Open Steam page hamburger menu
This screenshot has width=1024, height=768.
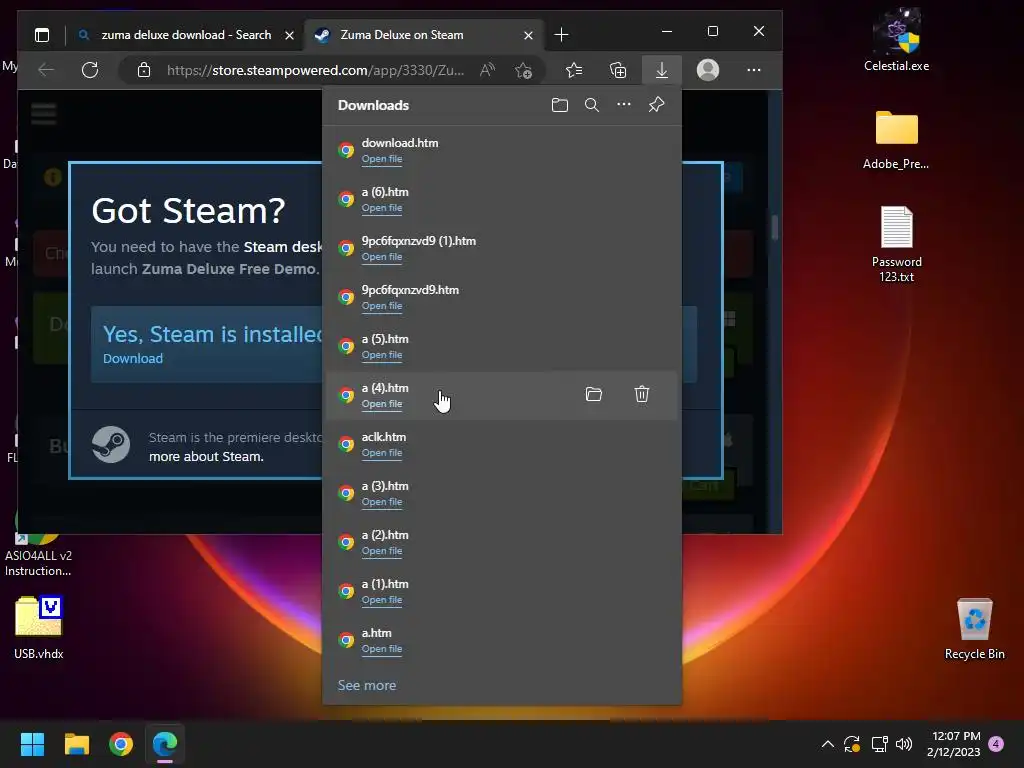point(44,114)
